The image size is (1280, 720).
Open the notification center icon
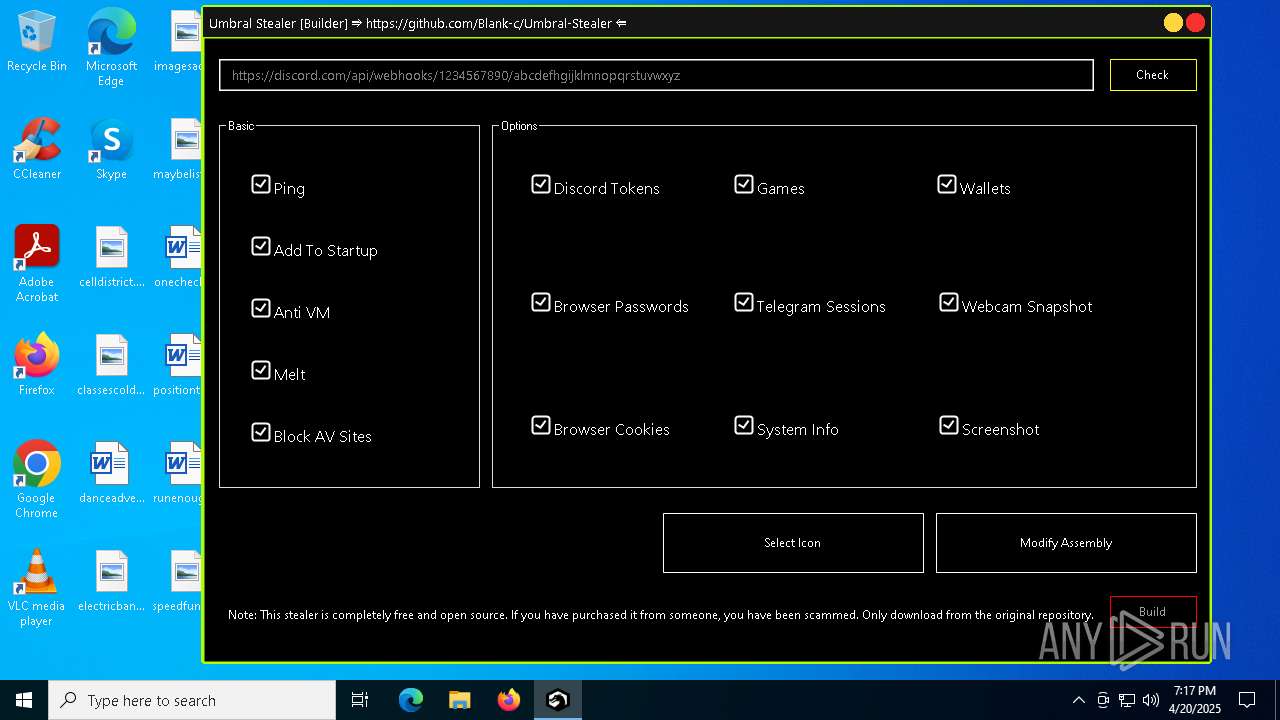click(x=1247, y=700)
